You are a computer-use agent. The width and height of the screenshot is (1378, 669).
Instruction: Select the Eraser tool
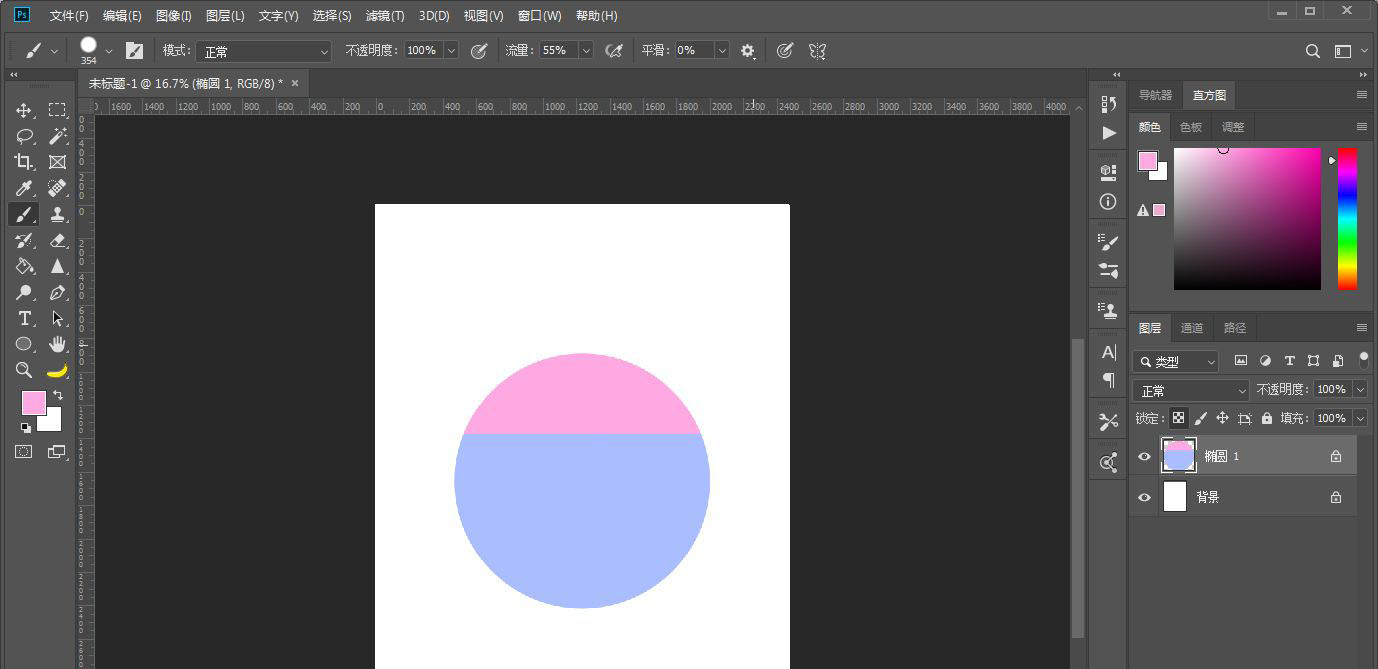57,240
